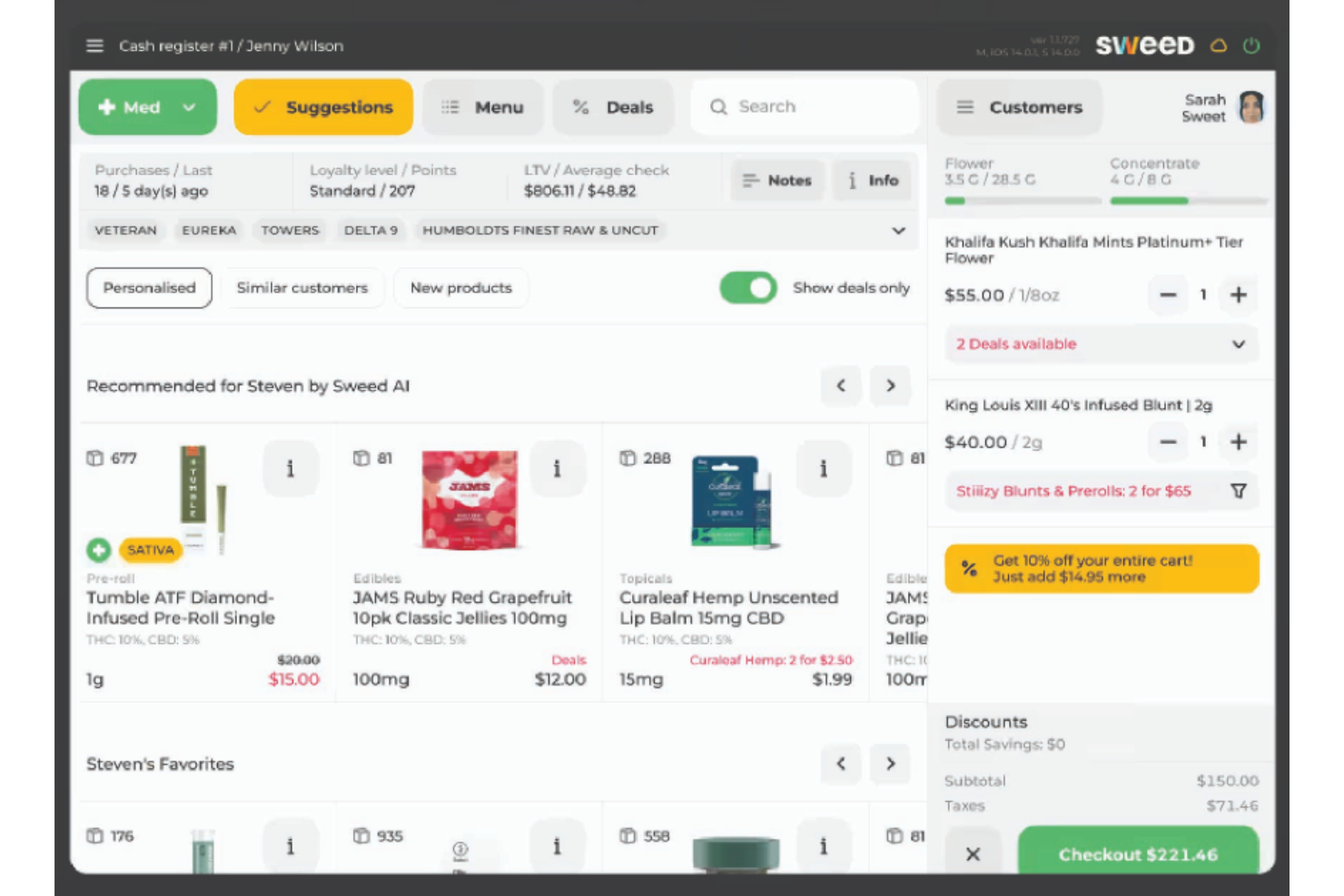Click the info icon on favorites item 176
This screenshot has height=896, width=1344.
(291, 846)
